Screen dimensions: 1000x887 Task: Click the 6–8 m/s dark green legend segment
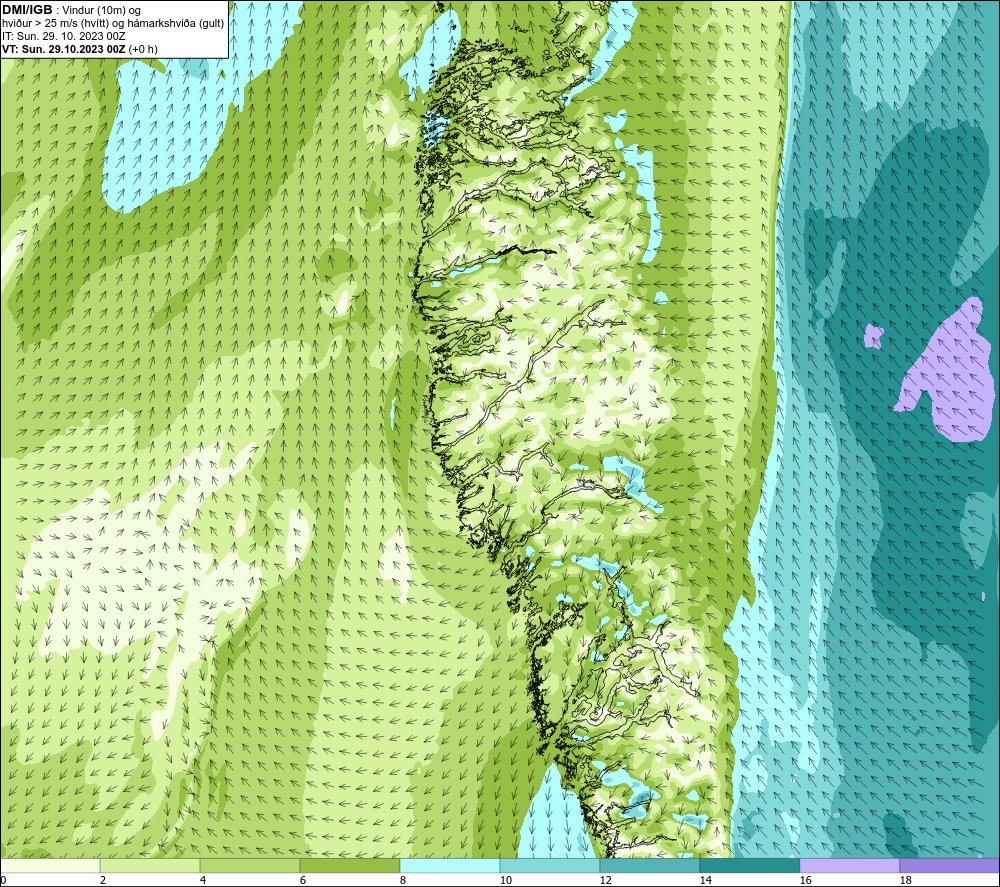[349, 865]
